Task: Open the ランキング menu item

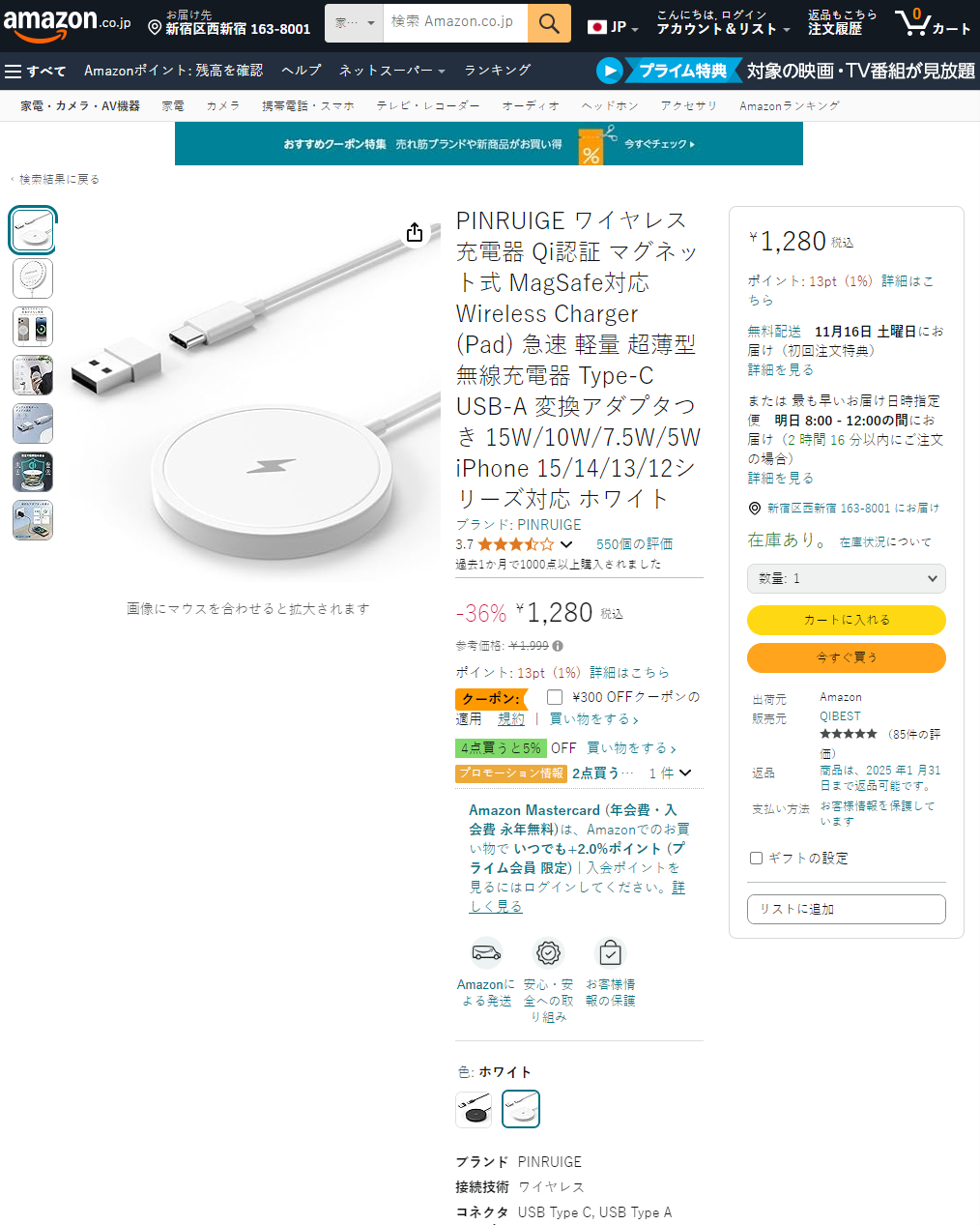Action: click(498, 71)
